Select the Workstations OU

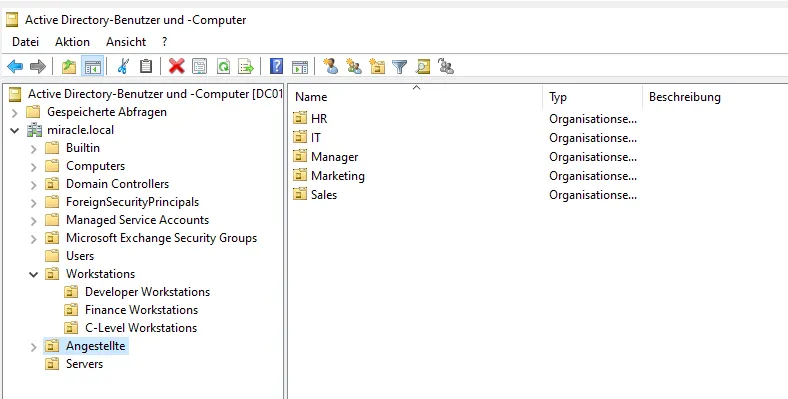click(101, 274)
